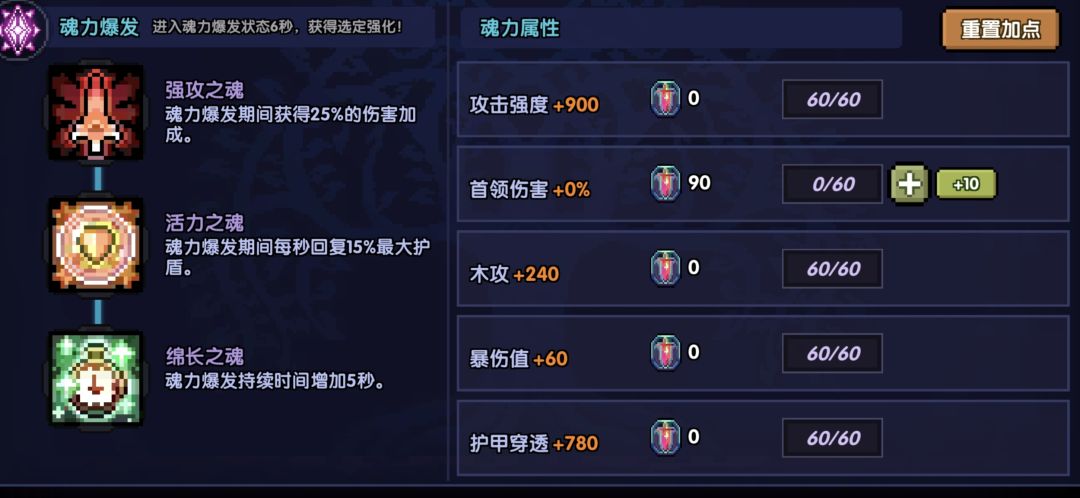Click the 60/60 field in 暴伤值 row
This screenshot has height=498, width=1080.
click(x=832, y=354)
